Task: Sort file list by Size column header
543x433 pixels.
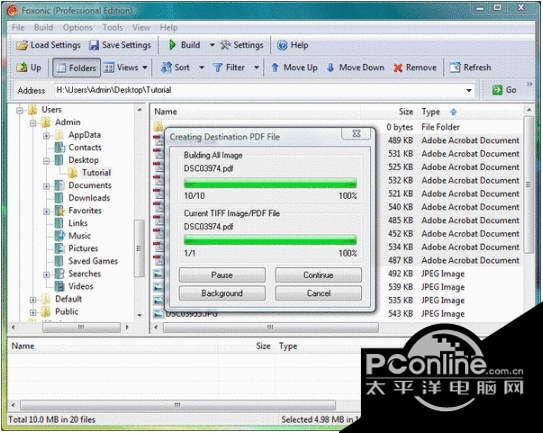Action: [406, 112]
